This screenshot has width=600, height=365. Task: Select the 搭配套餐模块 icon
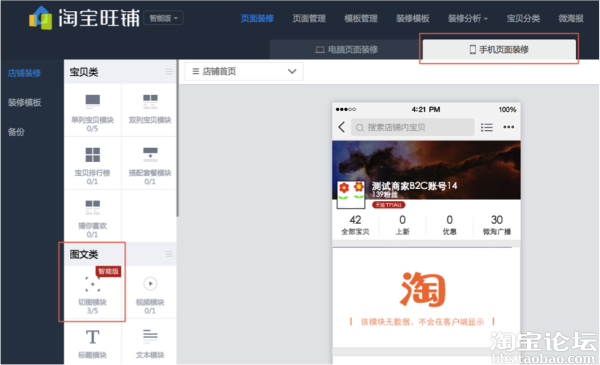point(150,155)
